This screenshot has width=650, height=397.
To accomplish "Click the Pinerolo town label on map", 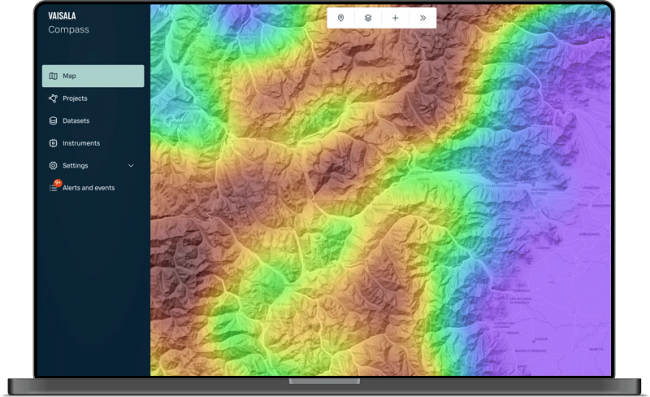I will click(x=521, y=290).
